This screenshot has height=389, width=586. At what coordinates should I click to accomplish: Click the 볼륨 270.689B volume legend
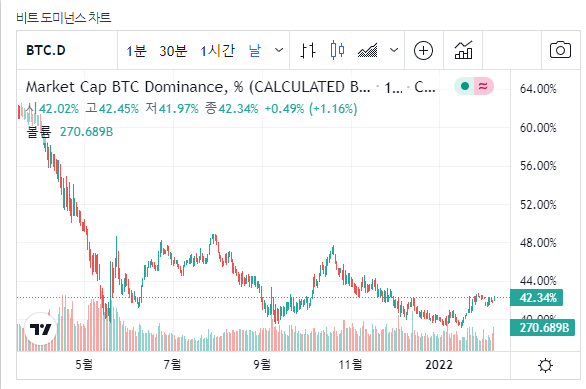coord(70,132)
